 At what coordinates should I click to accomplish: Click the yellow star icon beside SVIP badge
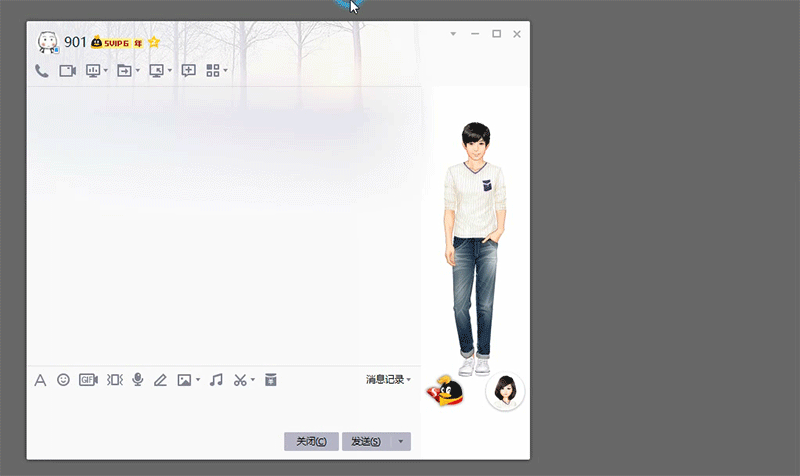(154, 43)
